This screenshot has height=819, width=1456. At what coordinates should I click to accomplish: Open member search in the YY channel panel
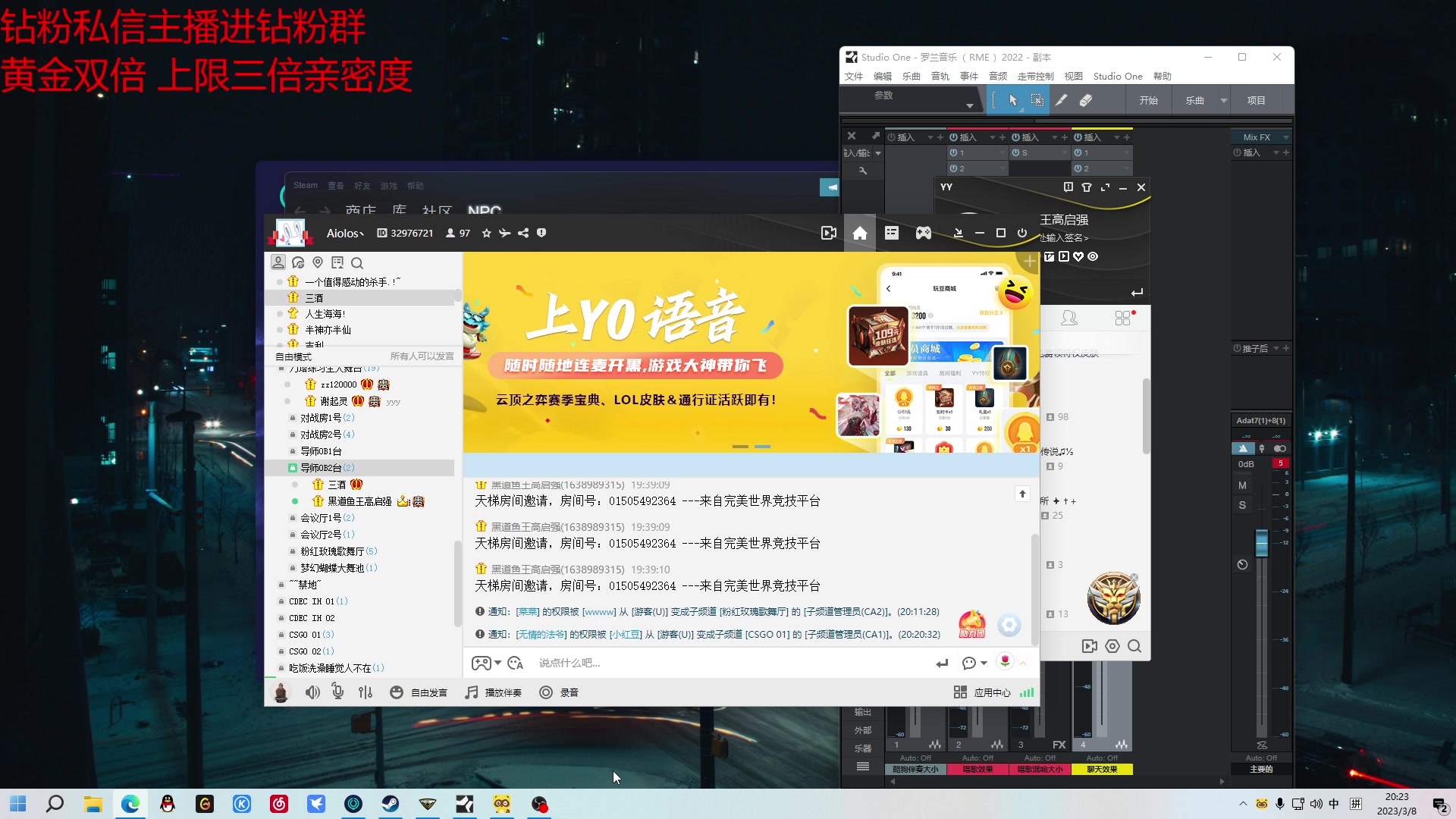click(357, 262)
